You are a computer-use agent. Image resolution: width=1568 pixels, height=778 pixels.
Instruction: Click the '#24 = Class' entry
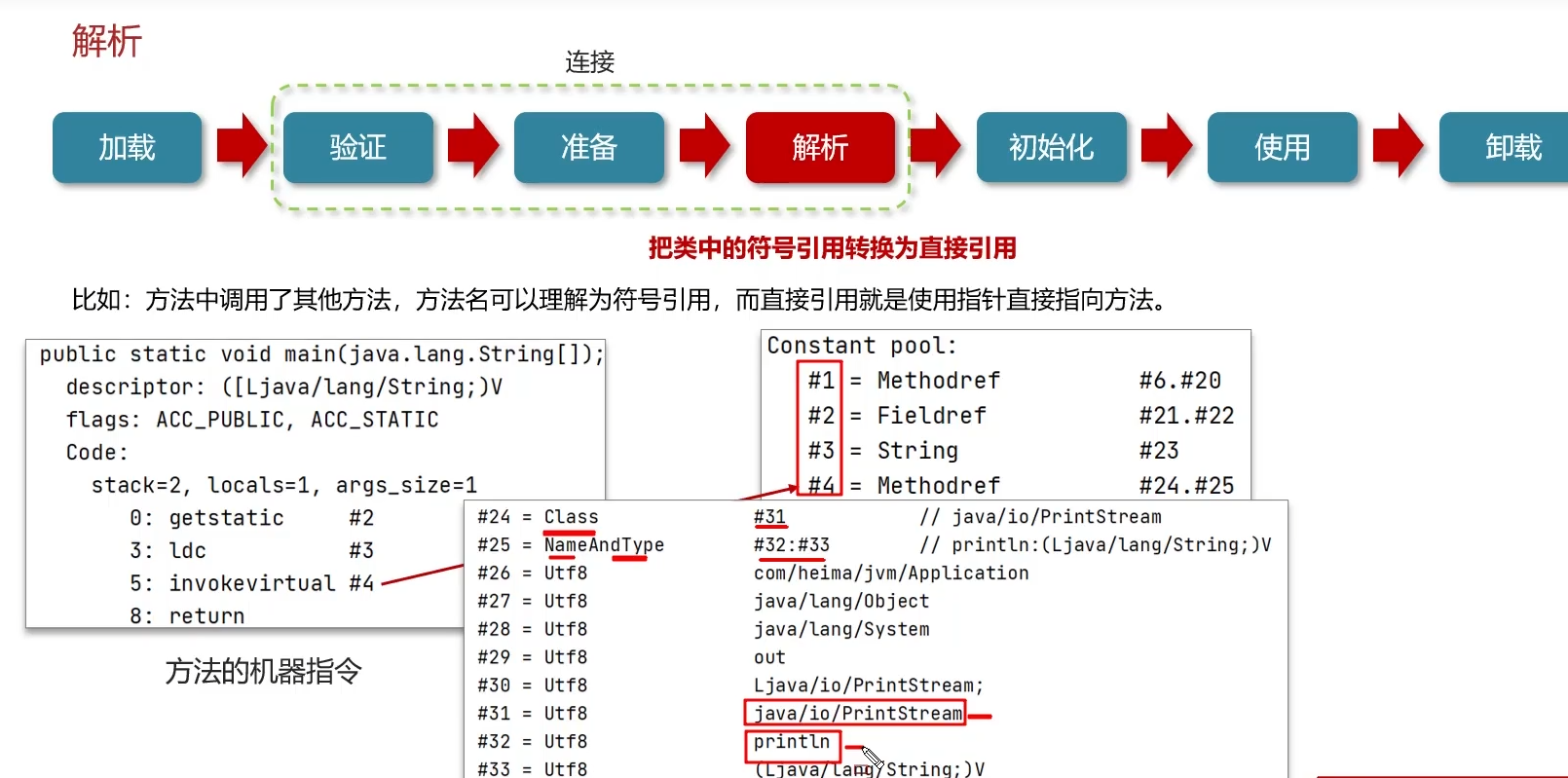pyautogui.click(x=538, y=517)
